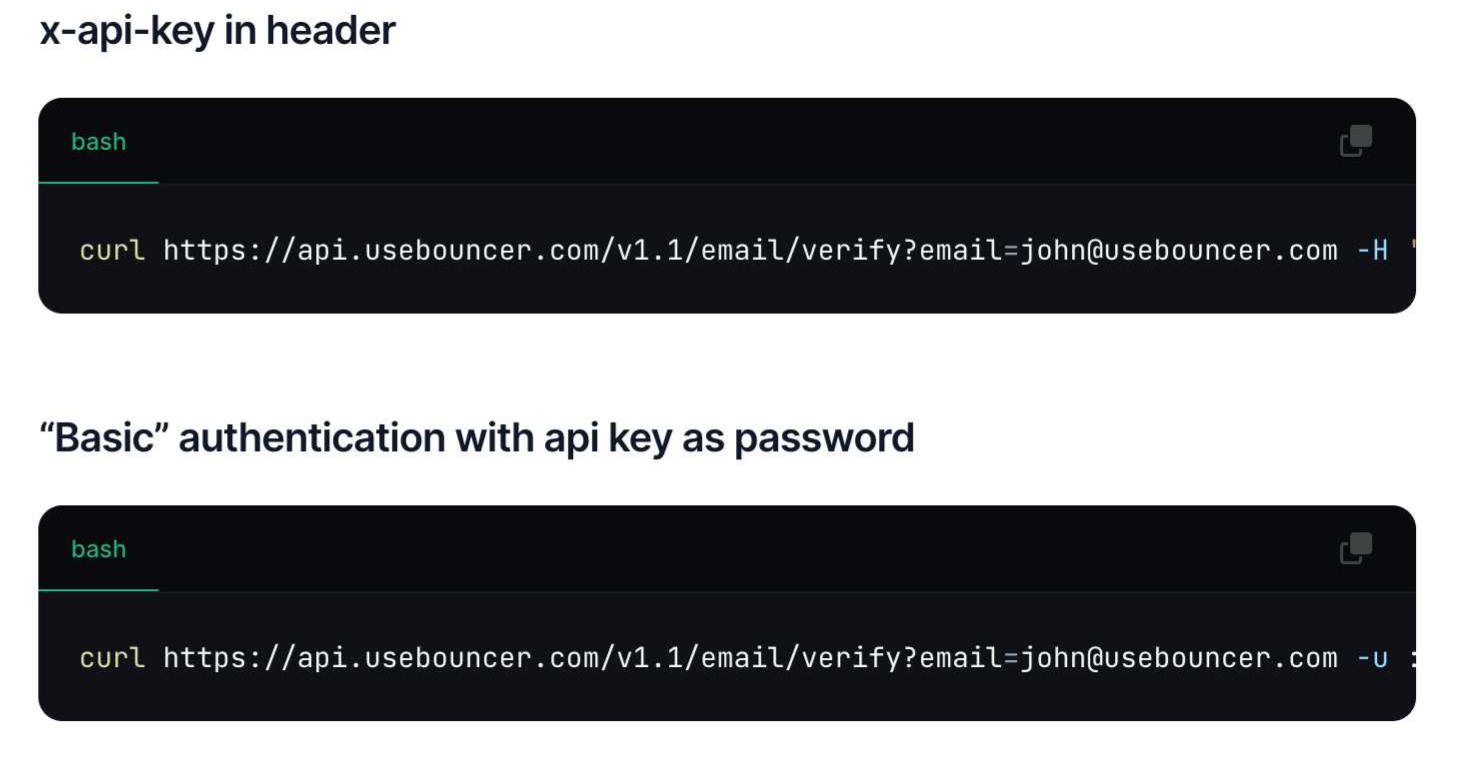Click john@usebouncer.com in the Basic authentication example

1178,658
